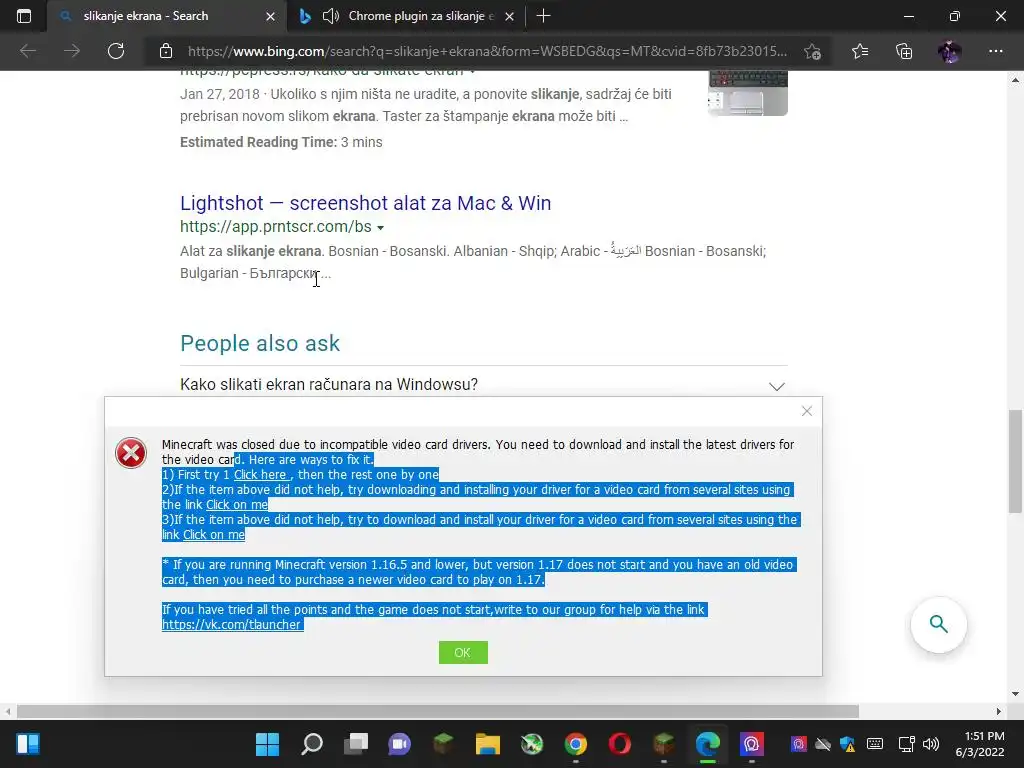The image size is (1024, 768).
Task: Open Lightshot screenshot alat result link
Action: (366, 203)
